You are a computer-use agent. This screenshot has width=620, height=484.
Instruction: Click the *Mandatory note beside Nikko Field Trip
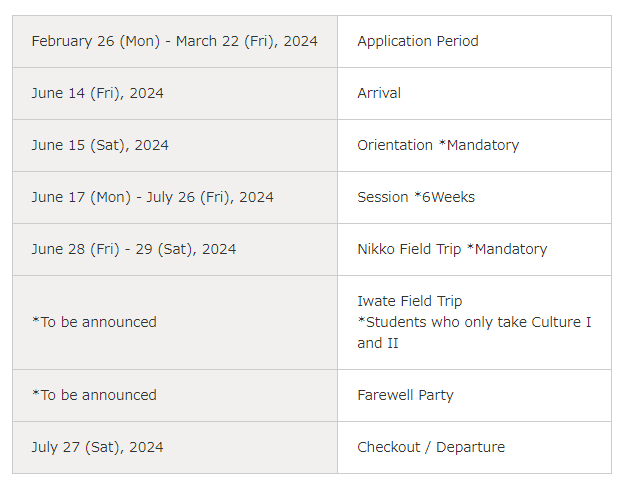point(507,249)
